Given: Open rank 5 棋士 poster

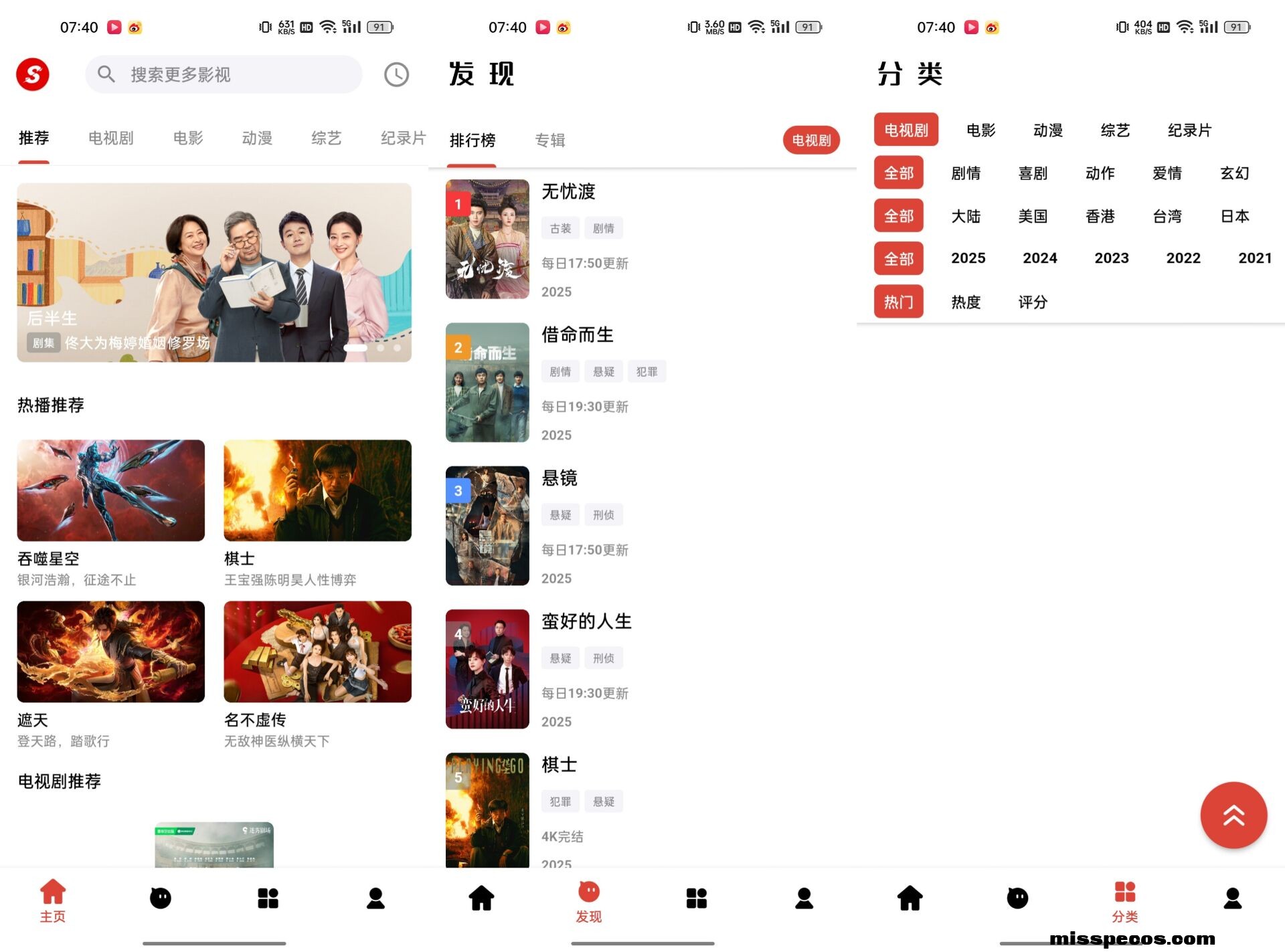Looking at the screenshot, I should point(487,810).
